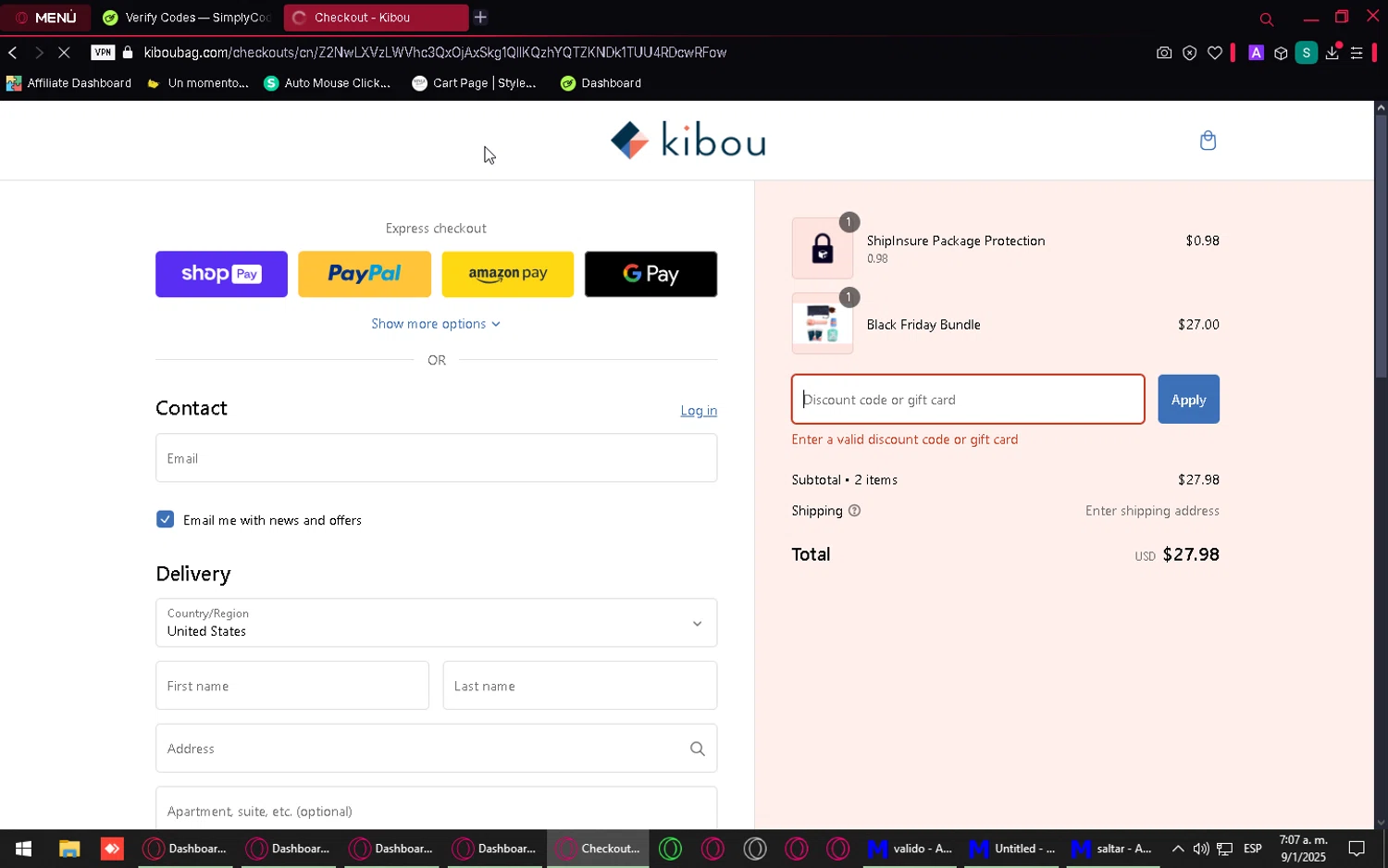The height and width of the screenshot is (868, 1388).
Task: Click ShipInsure Package Protection thumbnail
Action: [823, 248]
